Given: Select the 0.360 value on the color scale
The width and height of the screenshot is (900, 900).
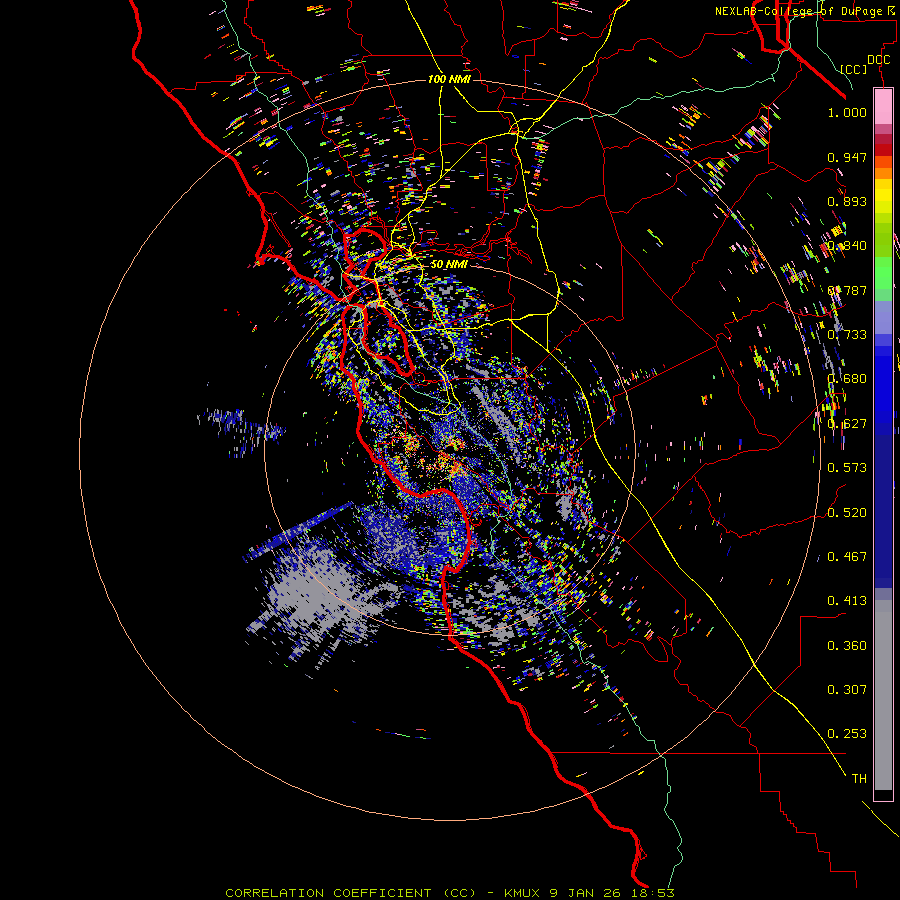Looking at the screenshot, I should 847,646.
